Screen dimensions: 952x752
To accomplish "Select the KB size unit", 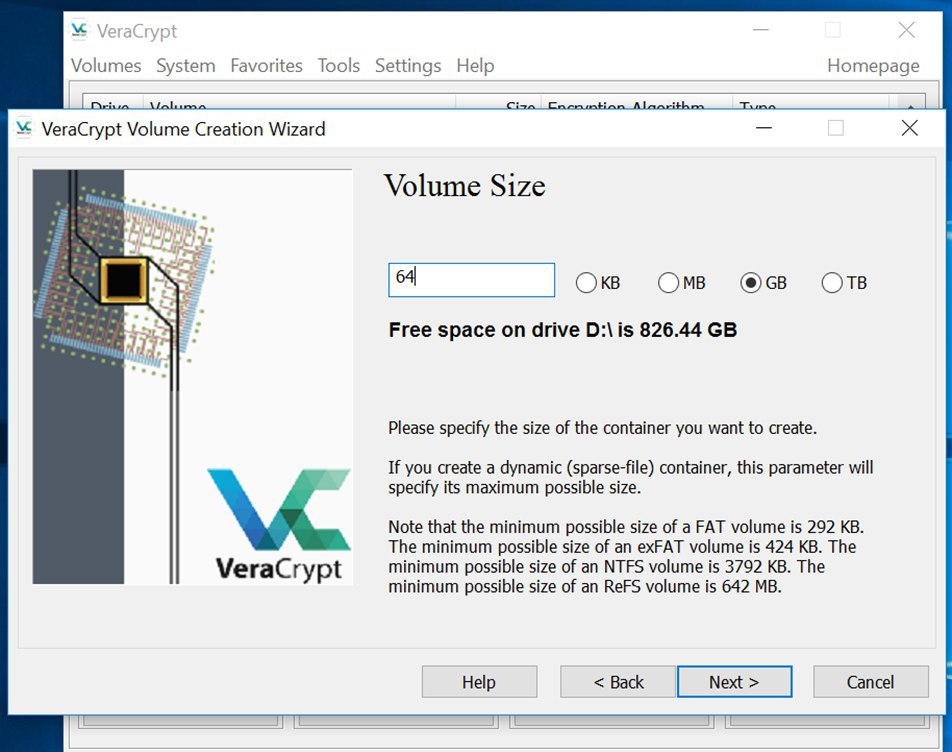I will coord(587,283).
